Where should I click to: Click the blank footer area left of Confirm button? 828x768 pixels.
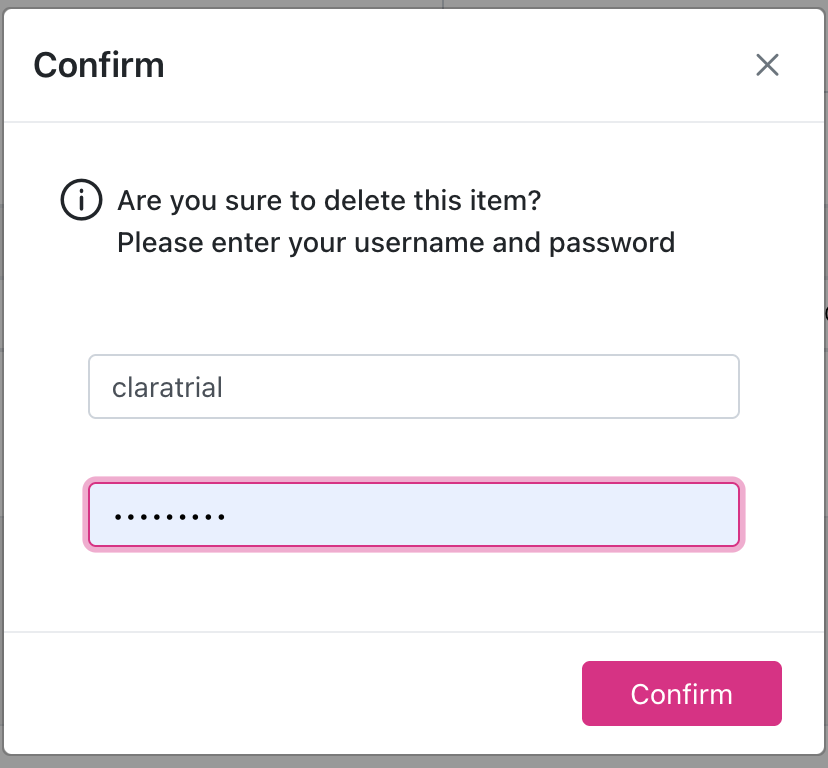(300, 693)
